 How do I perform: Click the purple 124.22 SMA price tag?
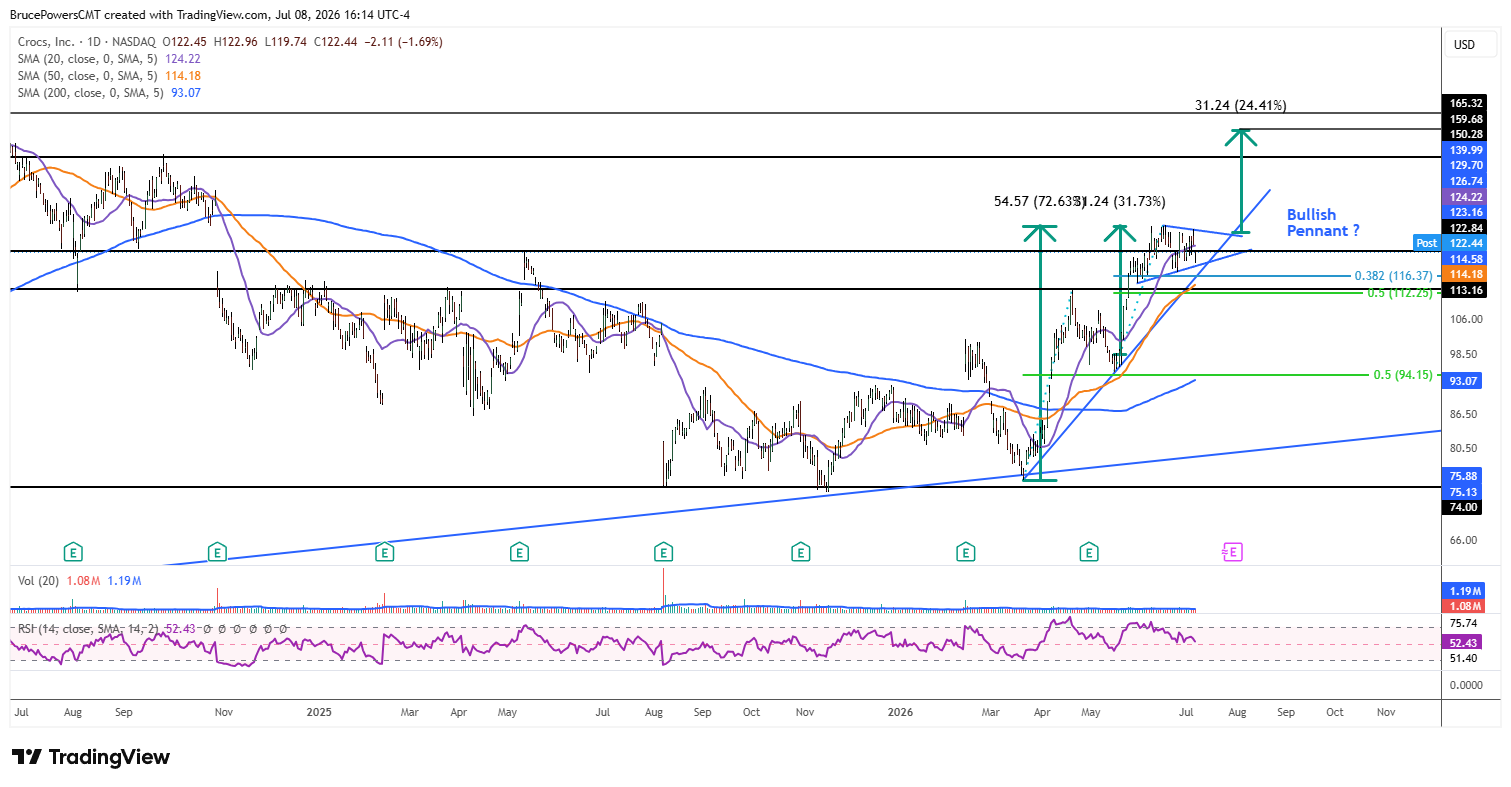(x=1464, y=198)
